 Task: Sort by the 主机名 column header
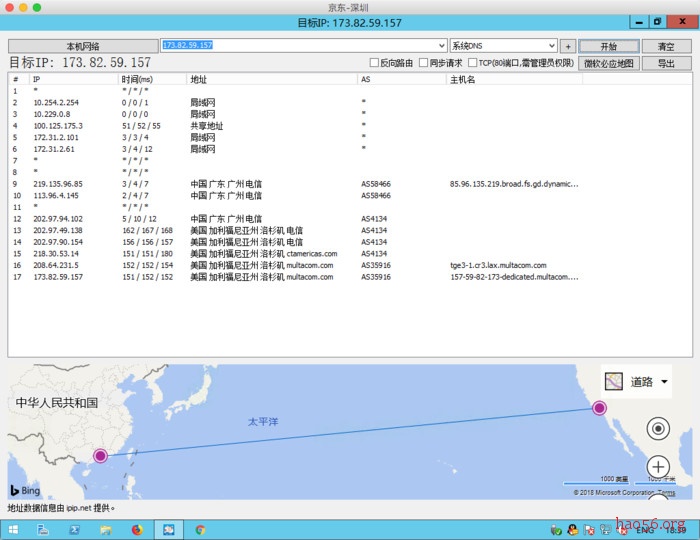(514, 79)
